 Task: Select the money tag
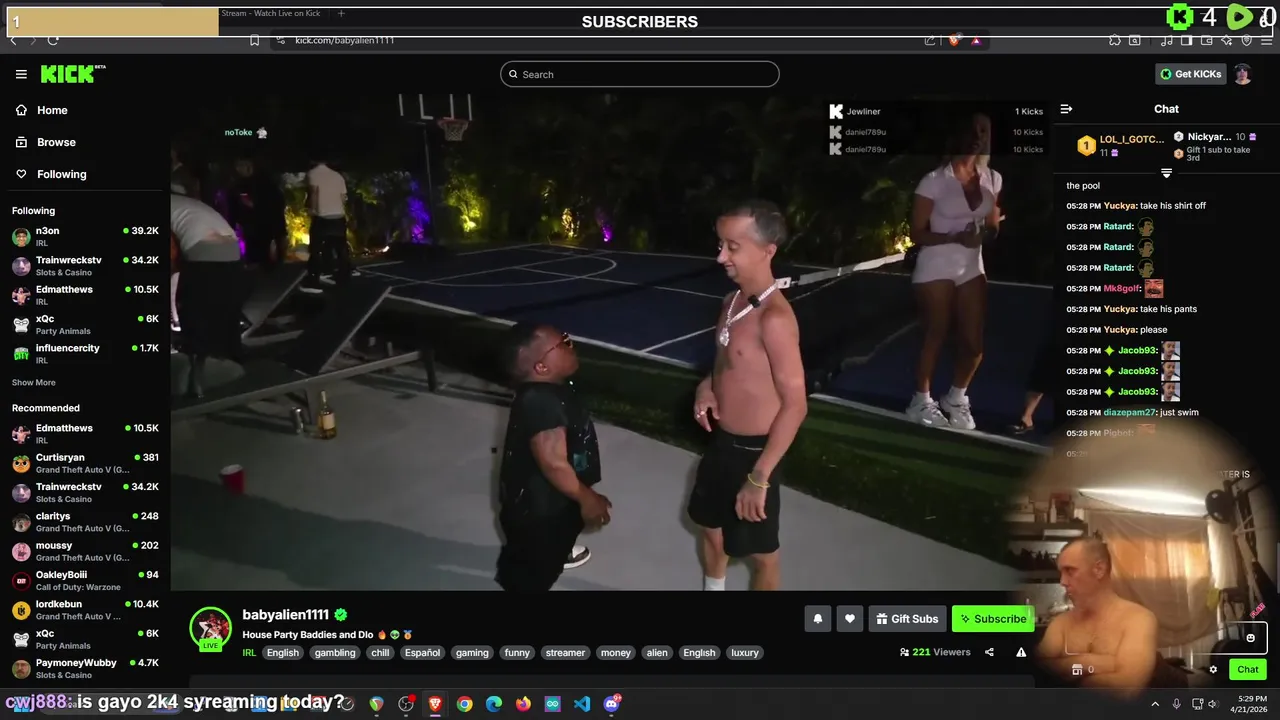pos(616,652)
